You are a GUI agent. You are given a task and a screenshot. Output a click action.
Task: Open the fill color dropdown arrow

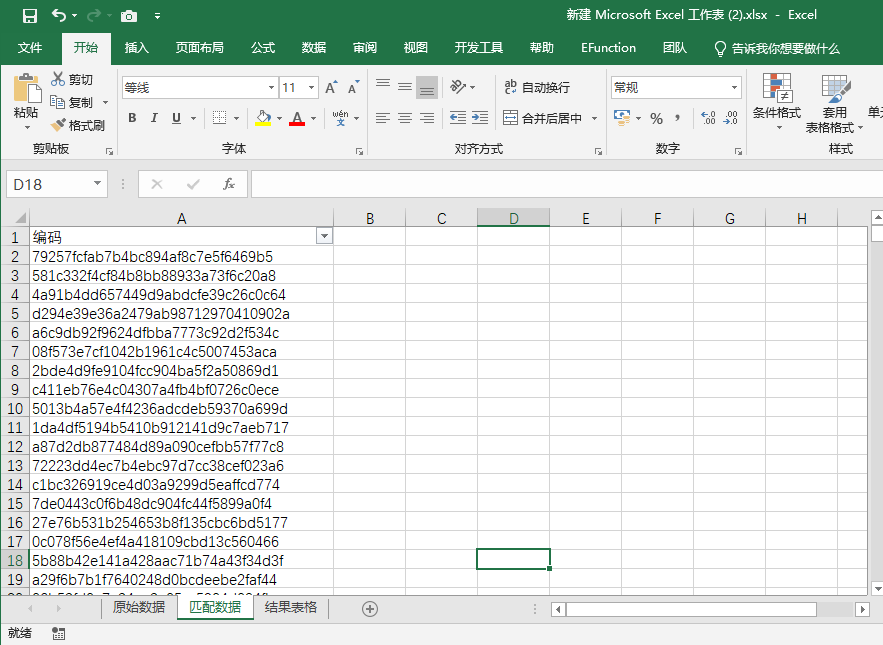pos(279,118)
